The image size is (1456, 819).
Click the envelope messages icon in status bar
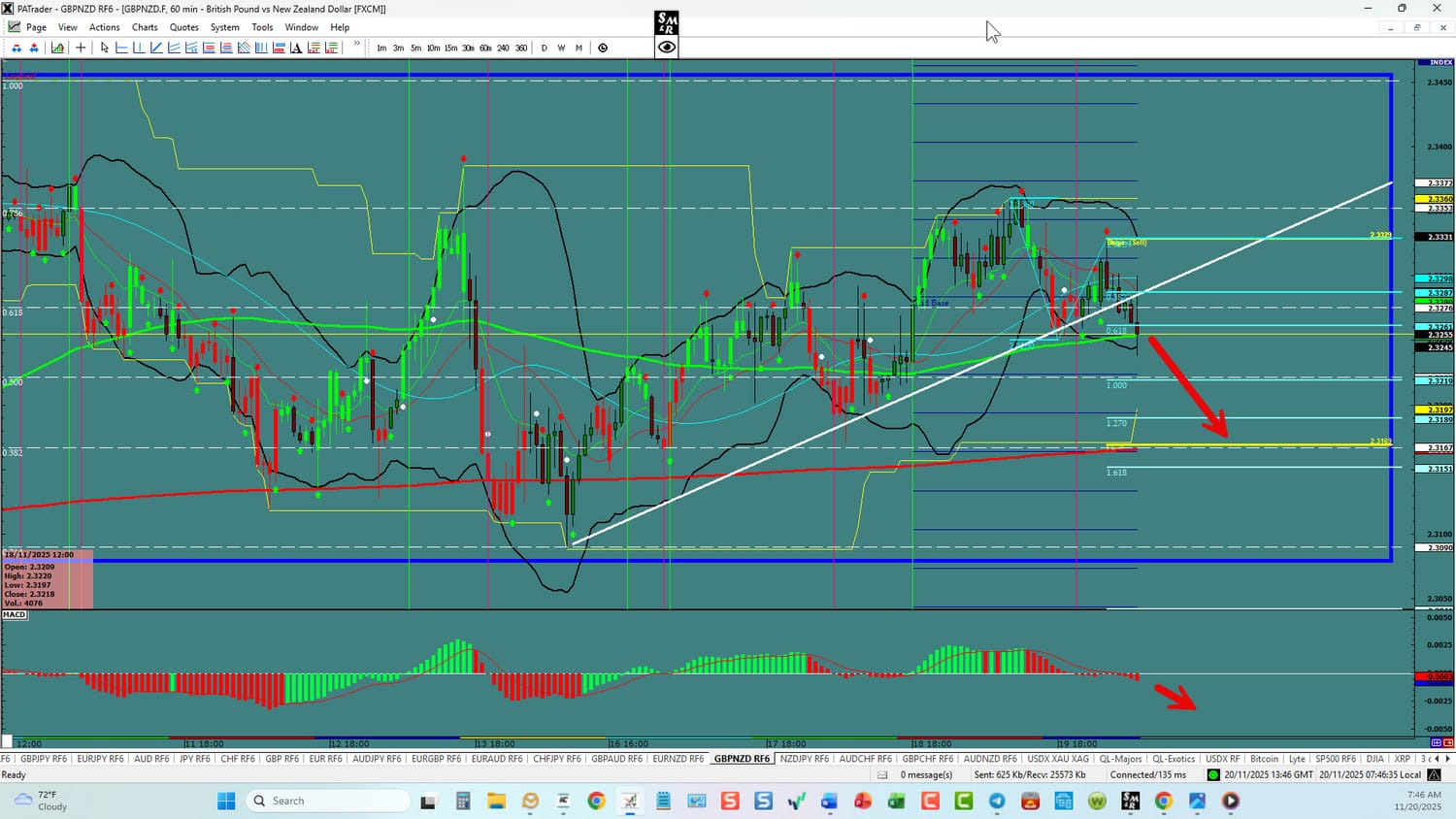click(x=882, y=775)
